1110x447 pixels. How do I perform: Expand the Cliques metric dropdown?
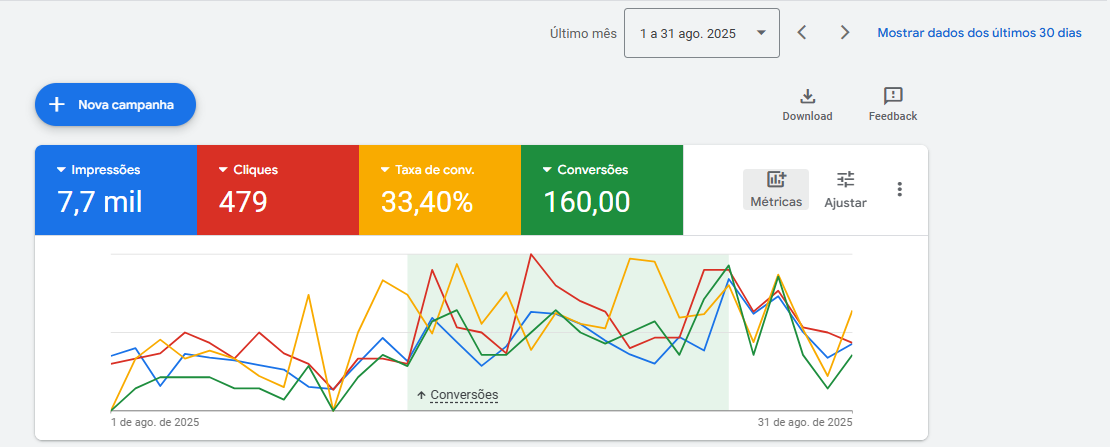[224, 170]
